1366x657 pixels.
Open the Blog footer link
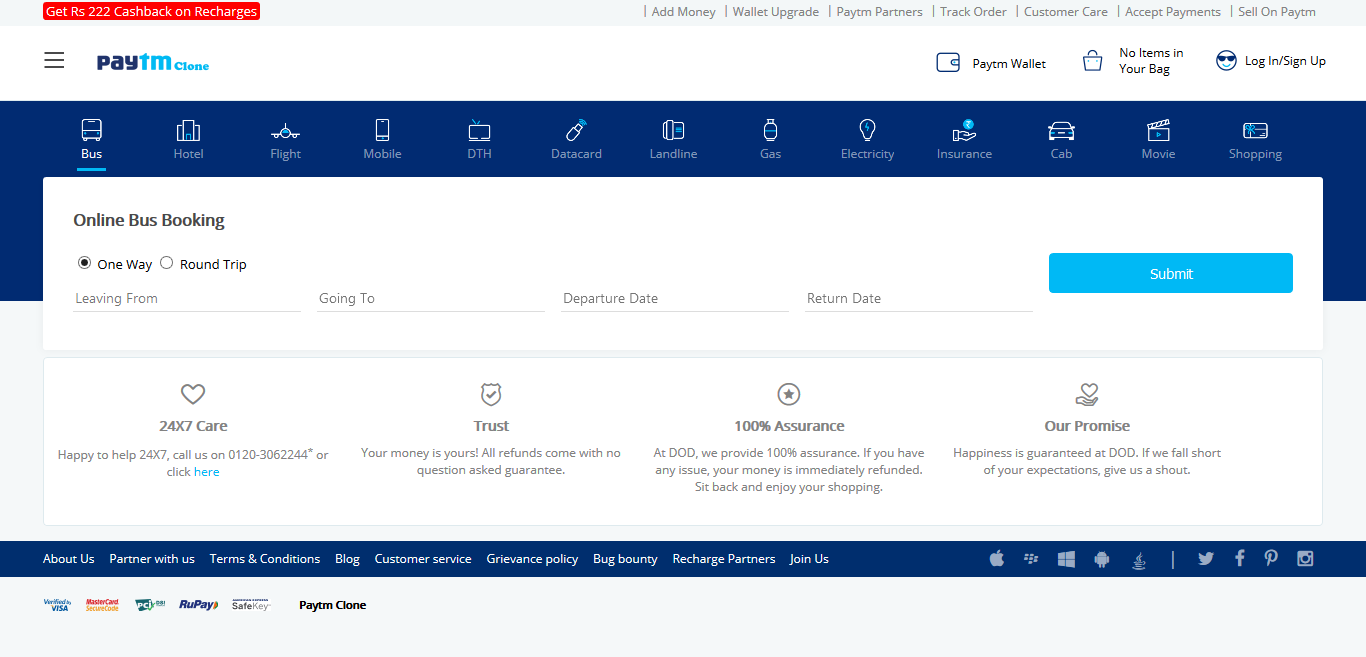click(348, 559)
